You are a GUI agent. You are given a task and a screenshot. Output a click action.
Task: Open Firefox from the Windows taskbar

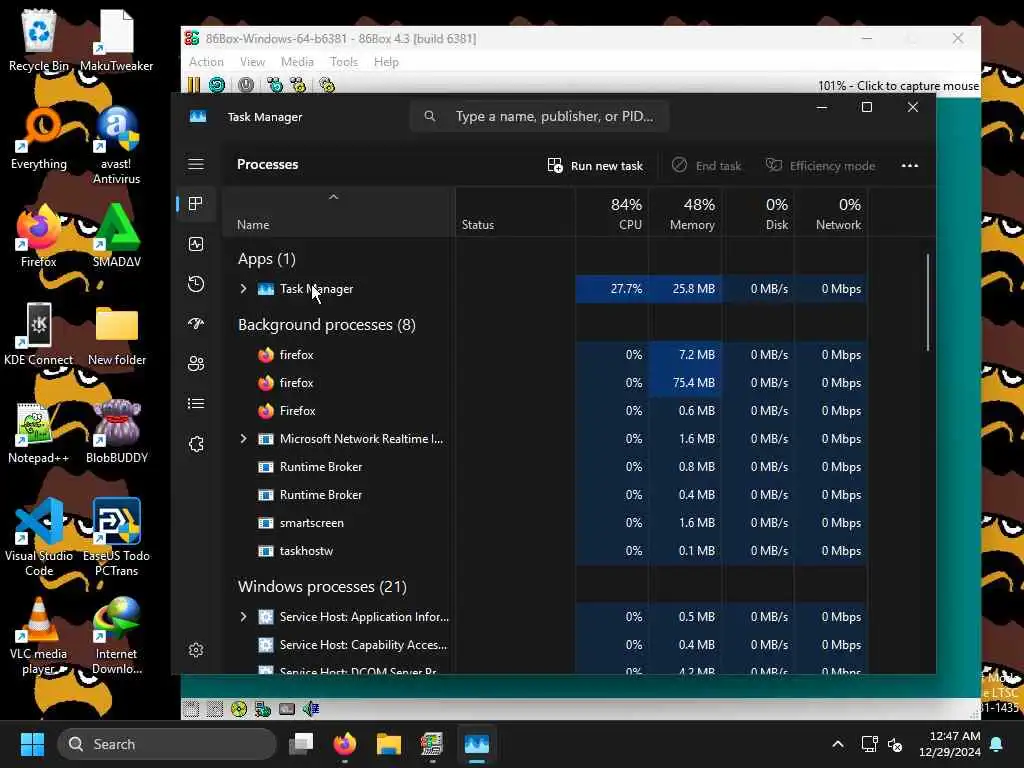[345, 744]
